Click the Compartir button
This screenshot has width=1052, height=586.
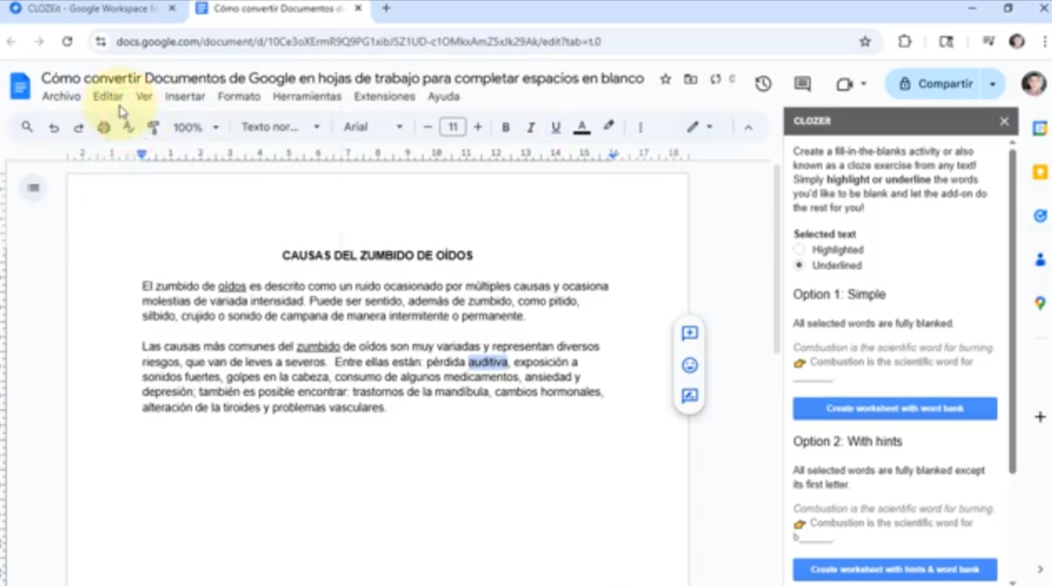click(x=937, y=85)
